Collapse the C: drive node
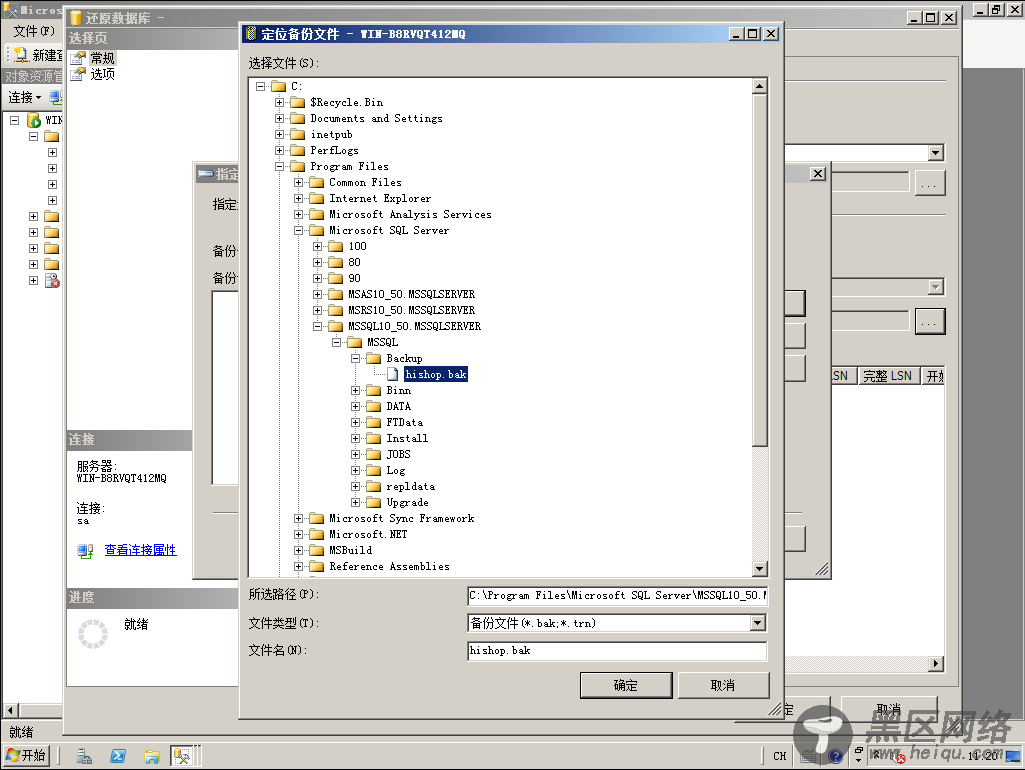 point(260,86)
